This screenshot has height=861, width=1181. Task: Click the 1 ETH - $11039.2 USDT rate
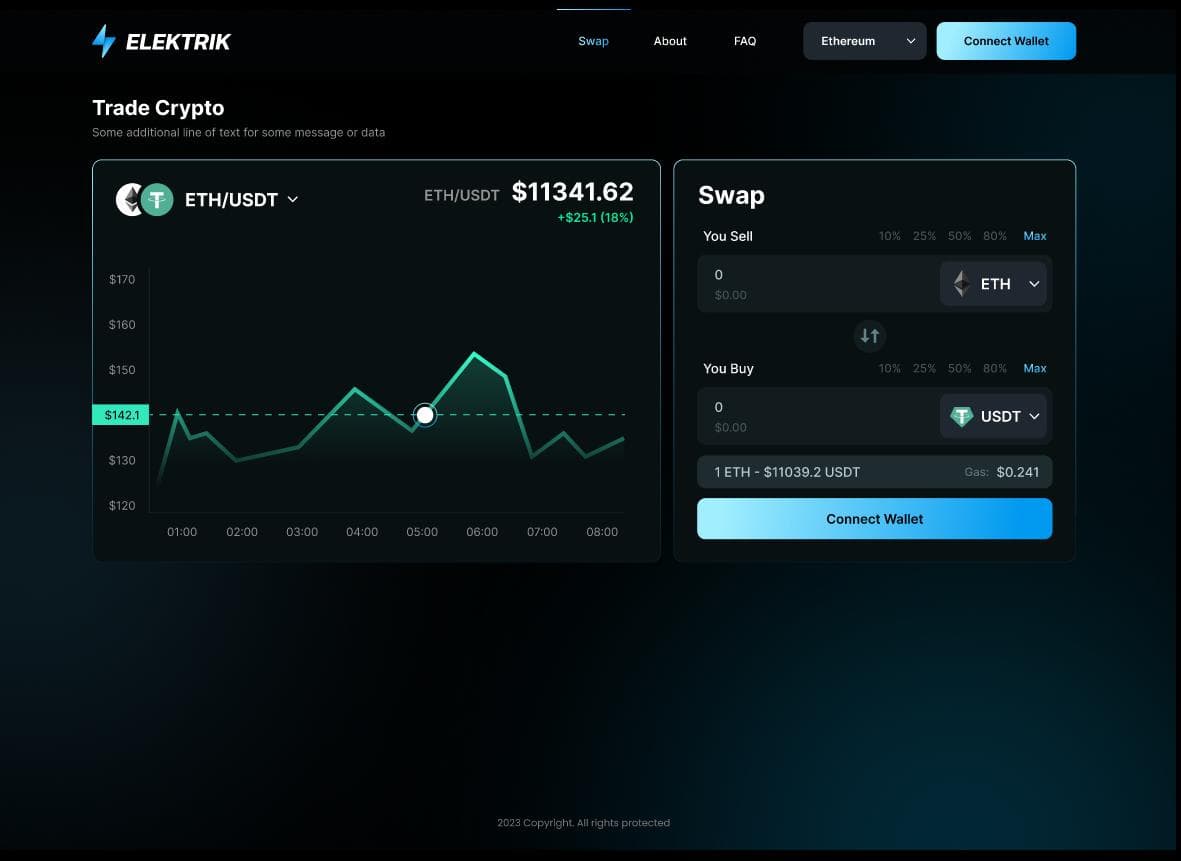pyautogui.click(x=787, y=472)
